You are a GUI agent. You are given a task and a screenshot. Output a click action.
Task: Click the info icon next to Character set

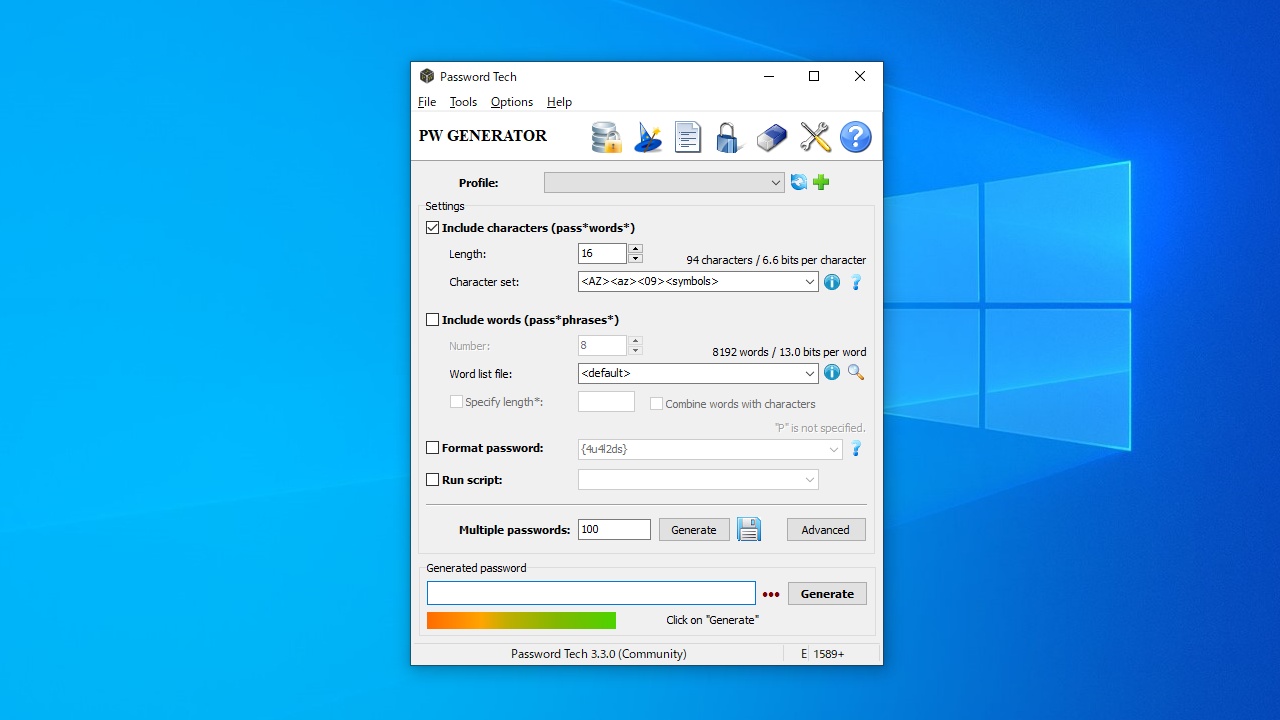coord(832,282)
